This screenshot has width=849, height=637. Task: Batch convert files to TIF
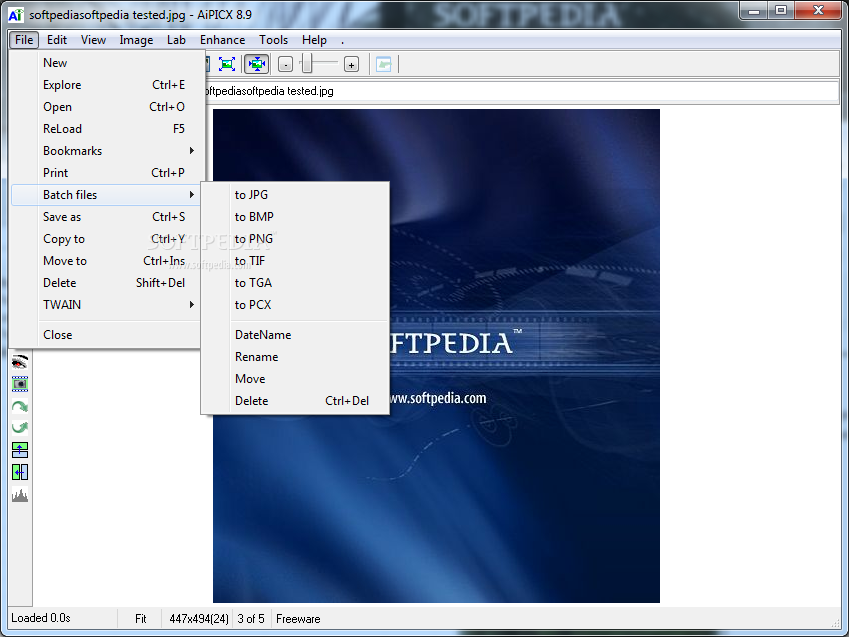coord(295,261)
